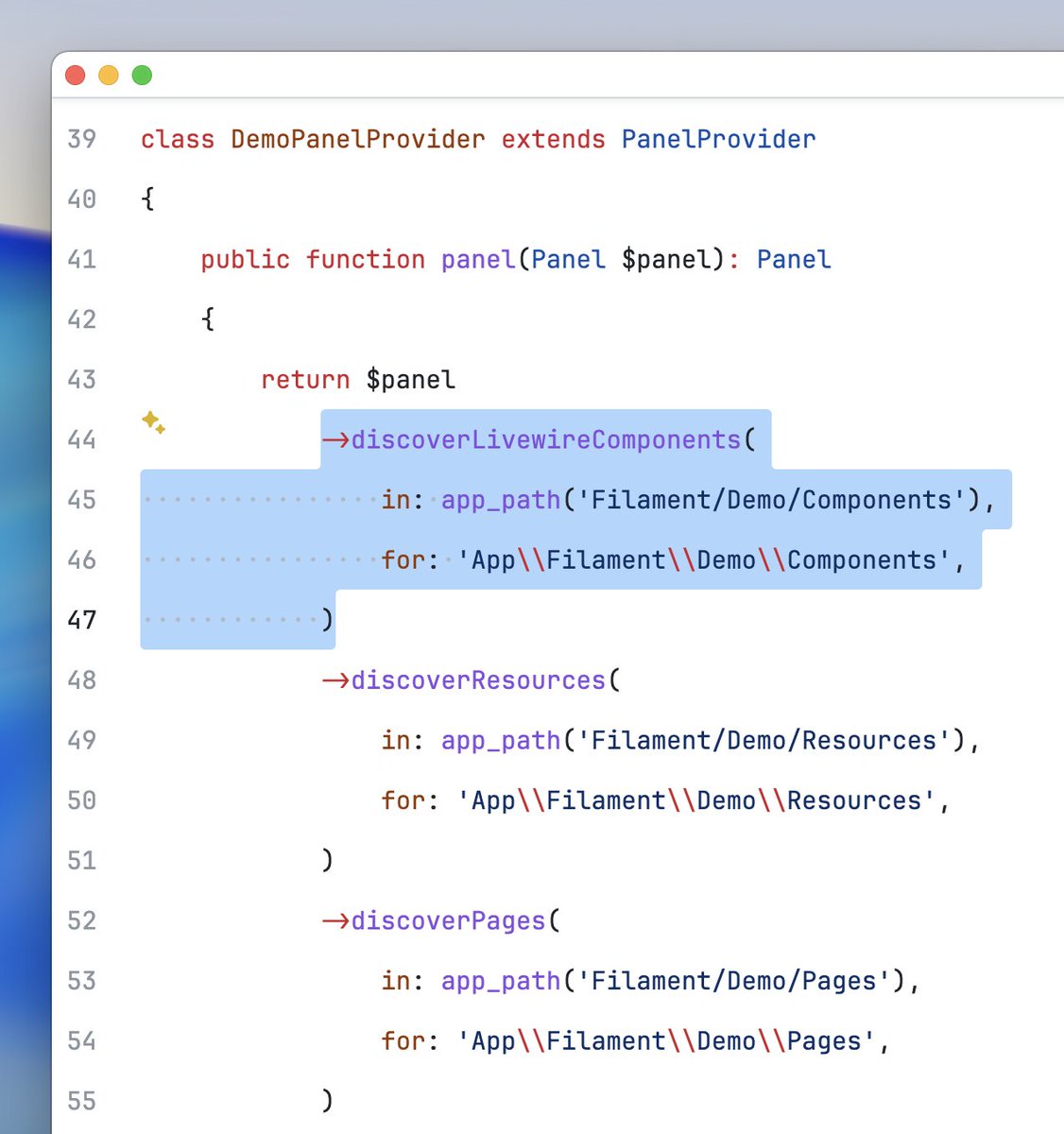1064x1134 pixels.
Task: Click line number 39 in the gutter
Action: tap(82, 139)
